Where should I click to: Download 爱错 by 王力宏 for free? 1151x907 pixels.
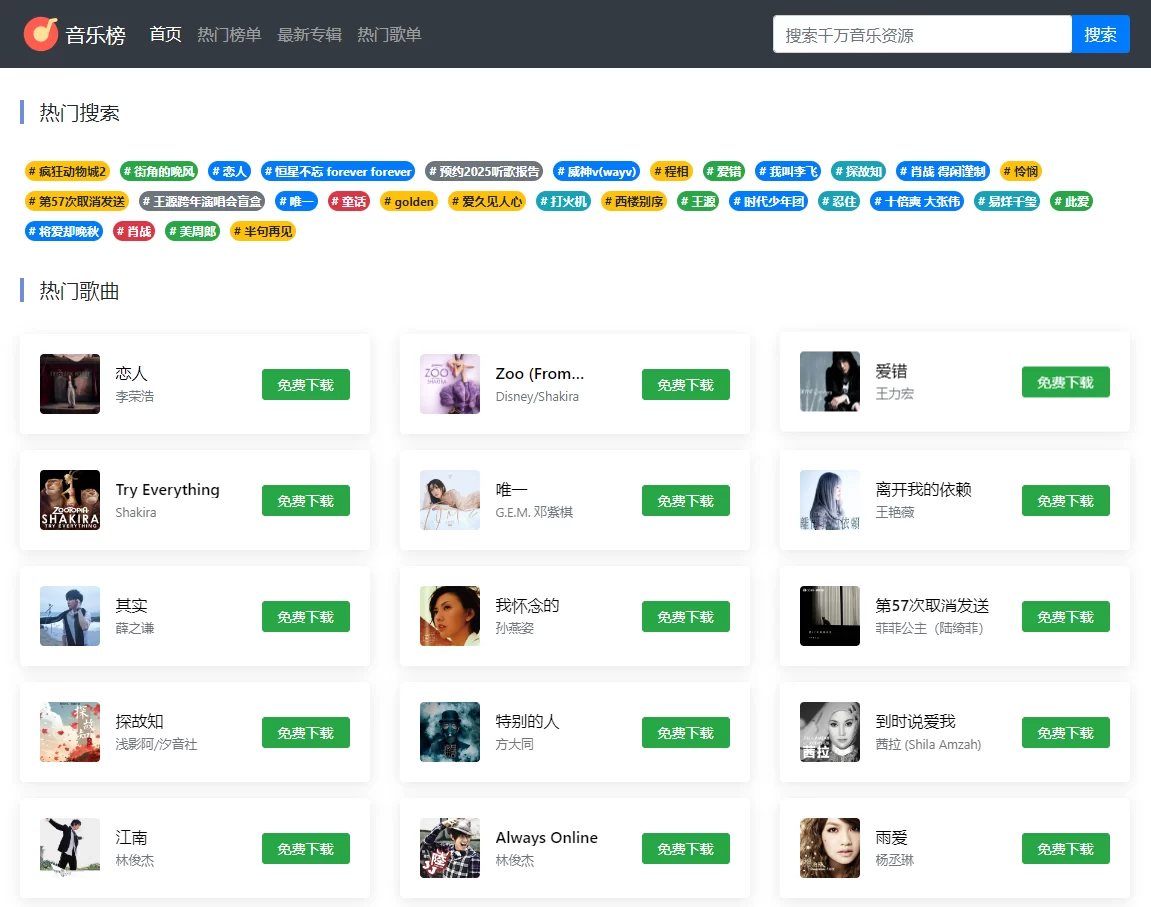(x=1065, y=382)
